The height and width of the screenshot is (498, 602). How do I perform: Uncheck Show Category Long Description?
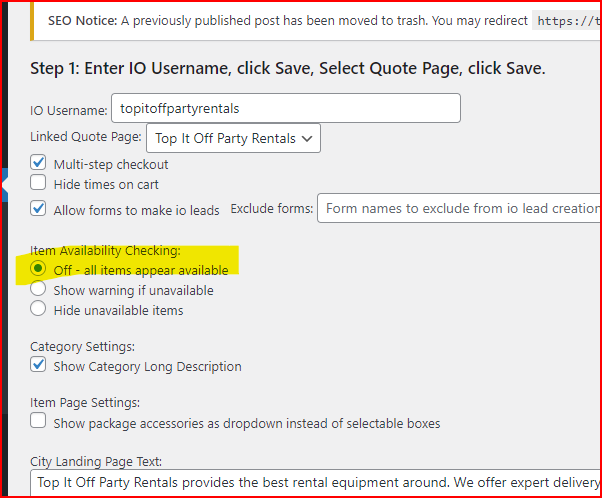38,366
